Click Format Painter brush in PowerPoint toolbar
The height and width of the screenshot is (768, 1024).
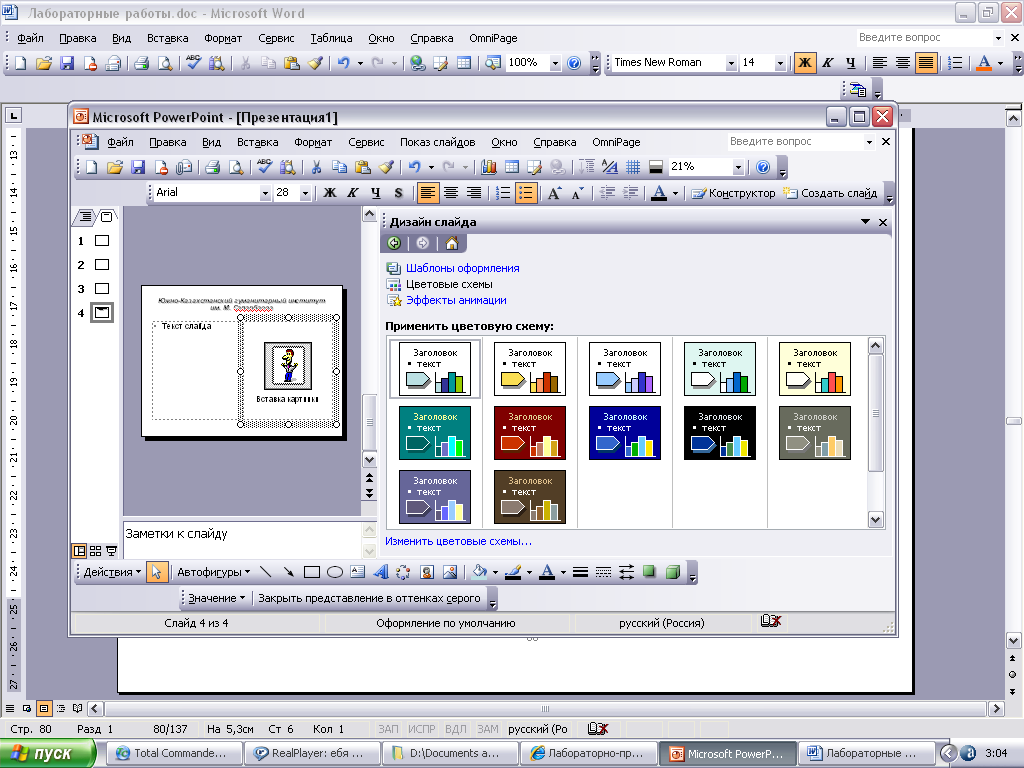point(386,167)
